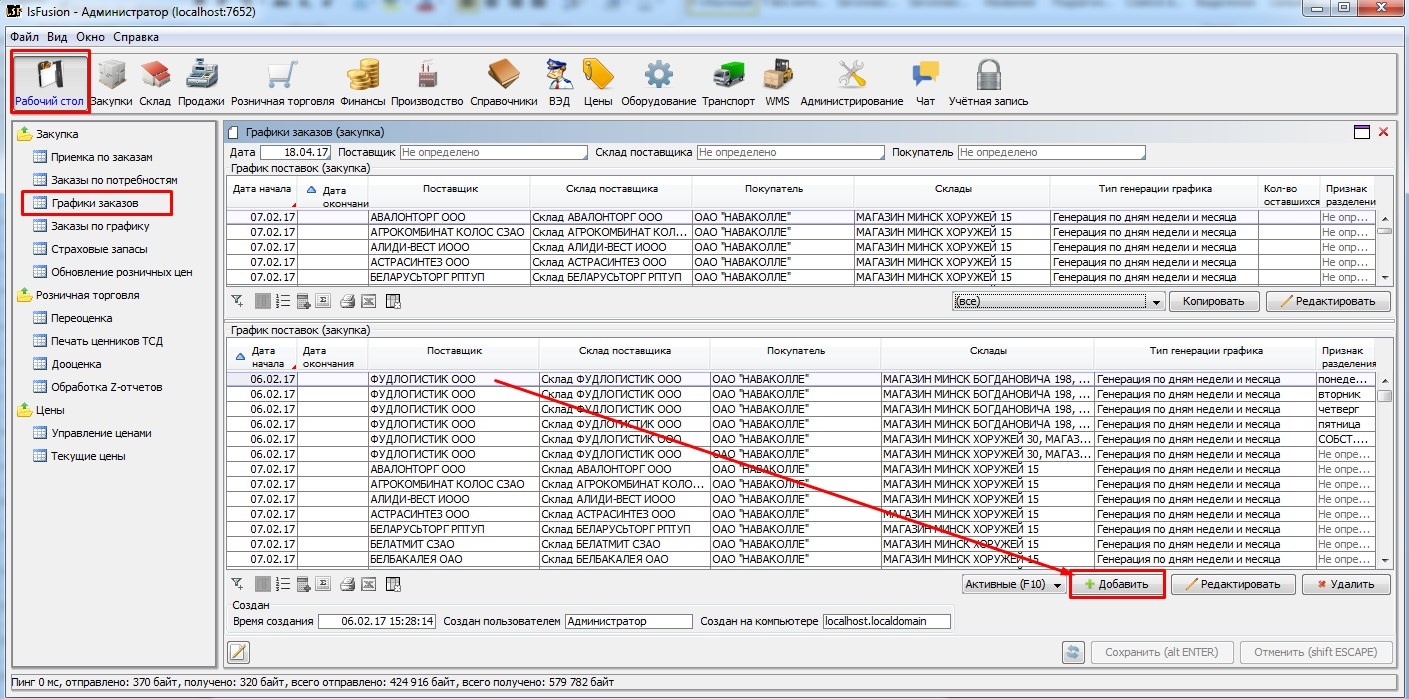The image size is (1409, 699).
Task: Select Заказы по графику in the left tree
Action: 100,226
